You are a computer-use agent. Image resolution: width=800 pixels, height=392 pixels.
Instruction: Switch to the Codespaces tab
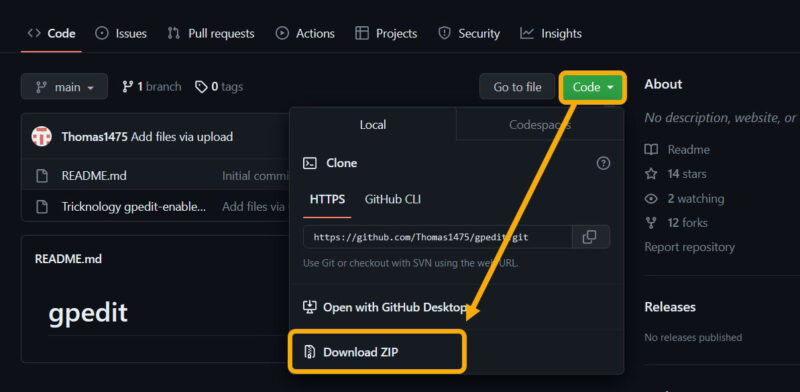pos(539,125)
